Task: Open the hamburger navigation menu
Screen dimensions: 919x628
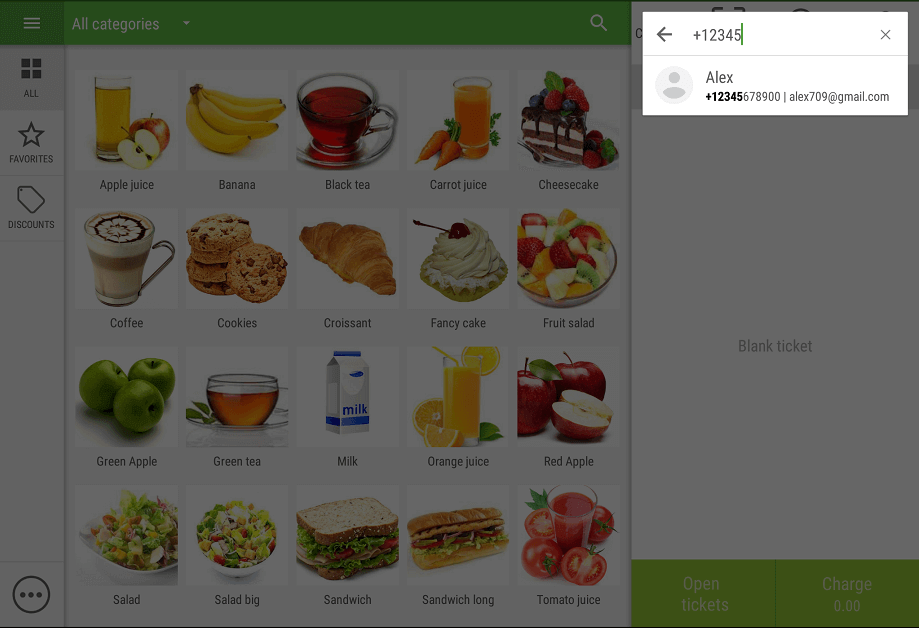Action: (x=32, y=23)
